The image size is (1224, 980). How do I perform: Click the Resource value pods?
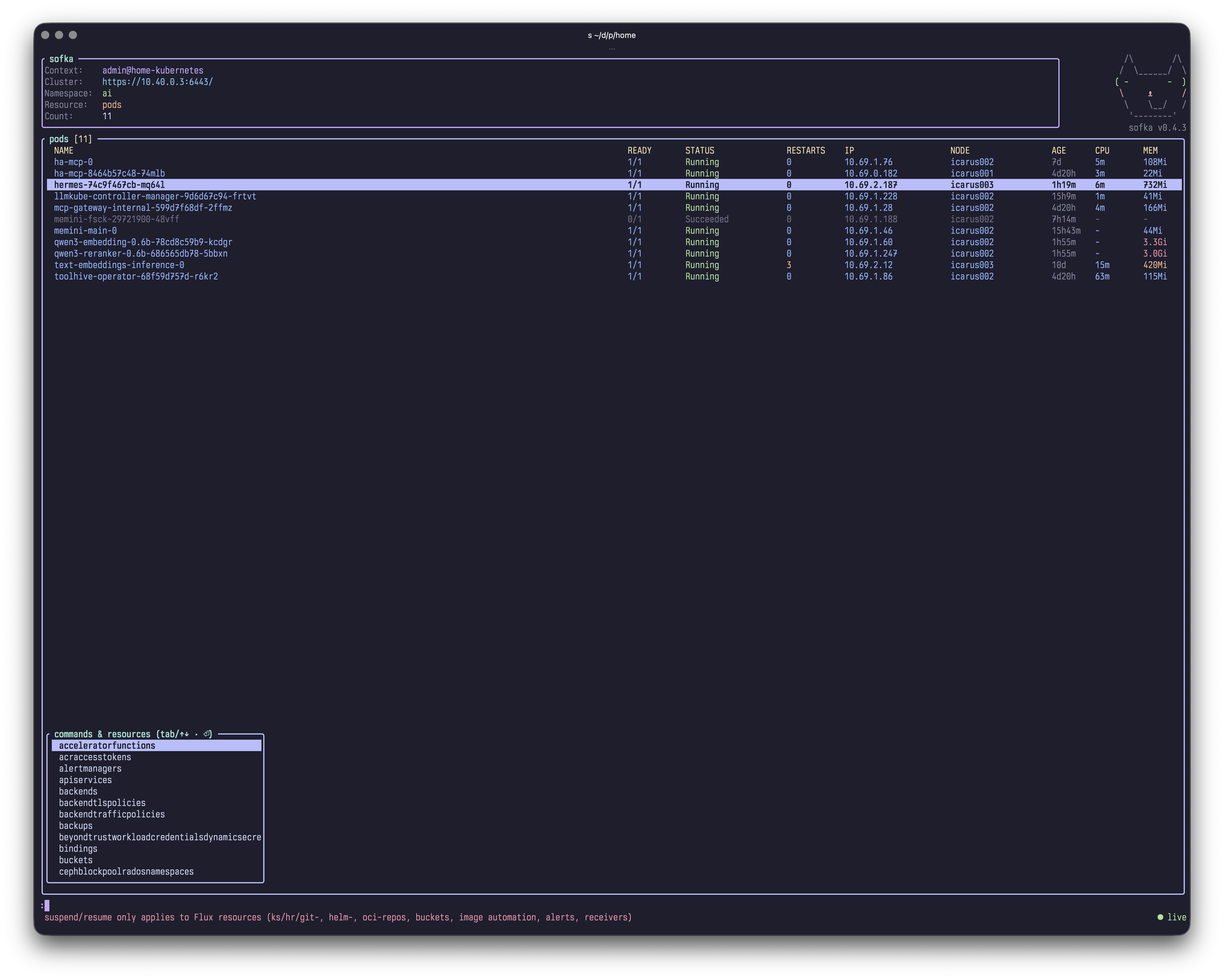click(112, 105)
